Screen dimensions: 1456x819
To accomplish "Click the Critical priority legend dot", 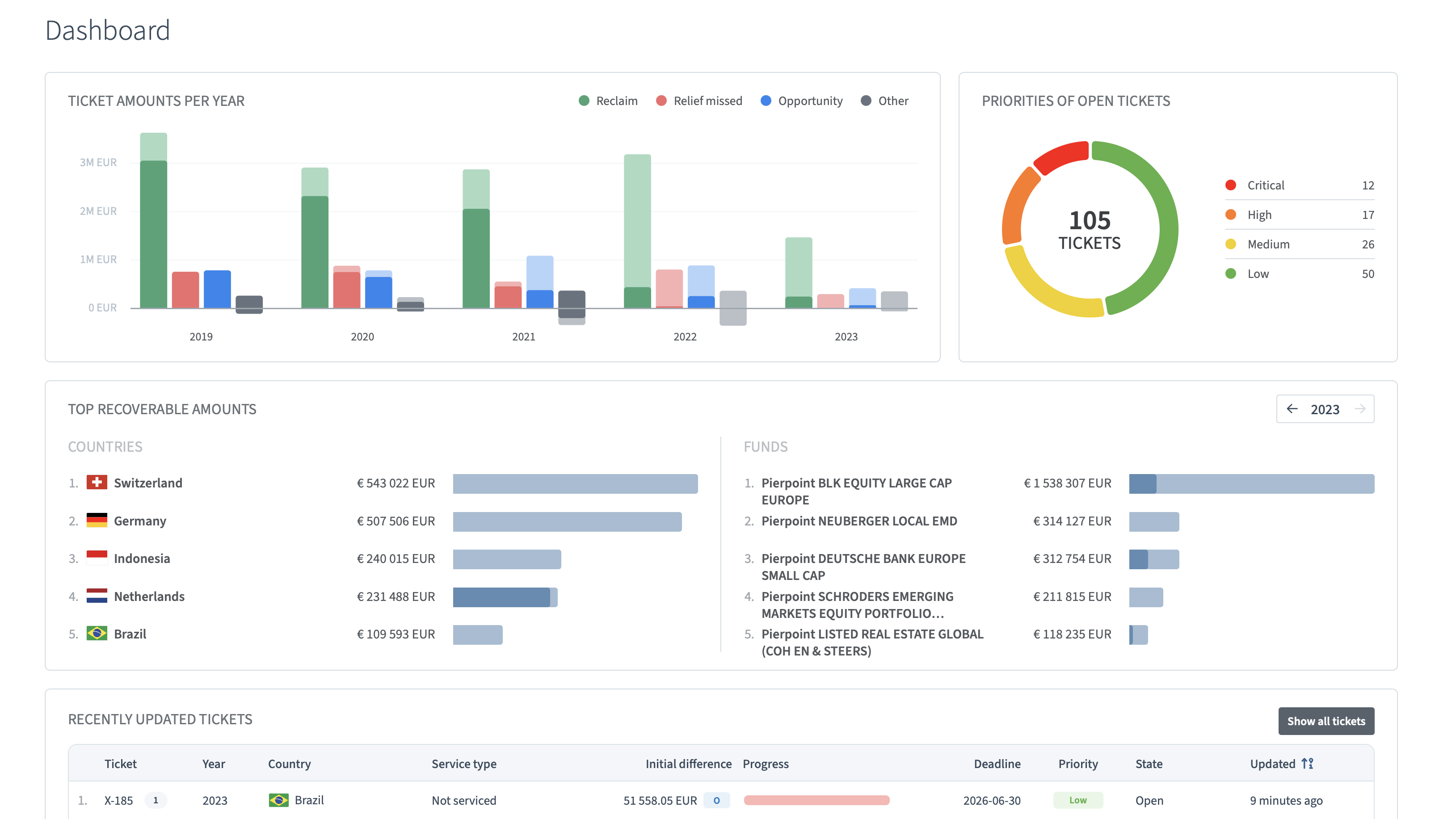I will click(1230, 185).
